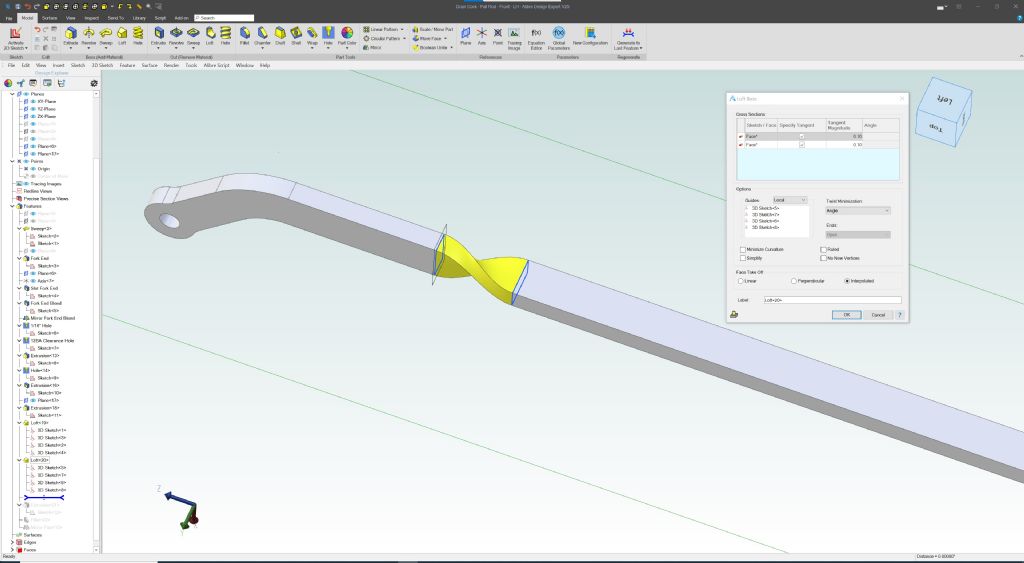Insert a reference Plane
Image resolution: width=1024 pixels, height=563 pixels.
pos(466,36)
